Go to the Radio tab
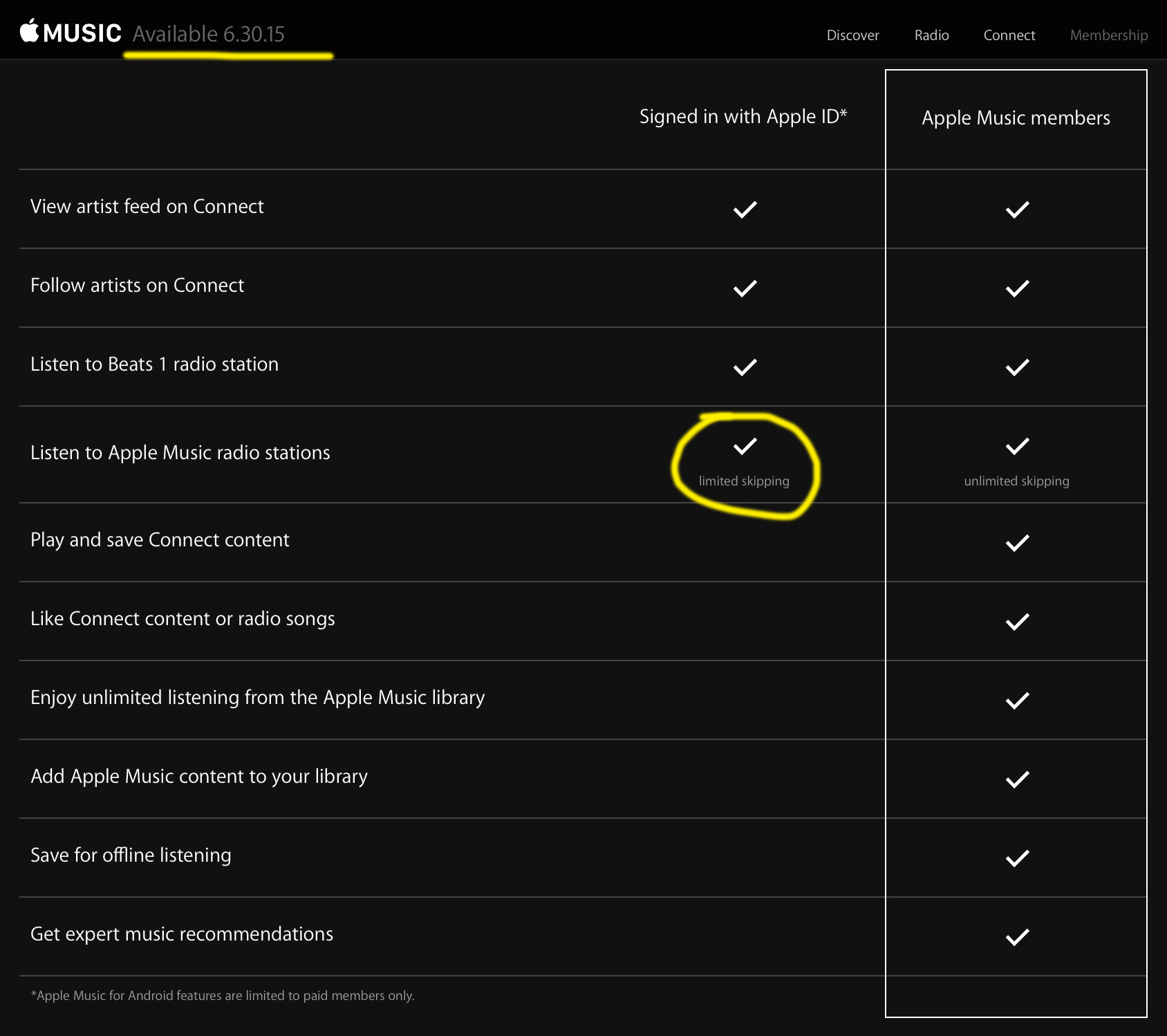 [x=931, y=35]
